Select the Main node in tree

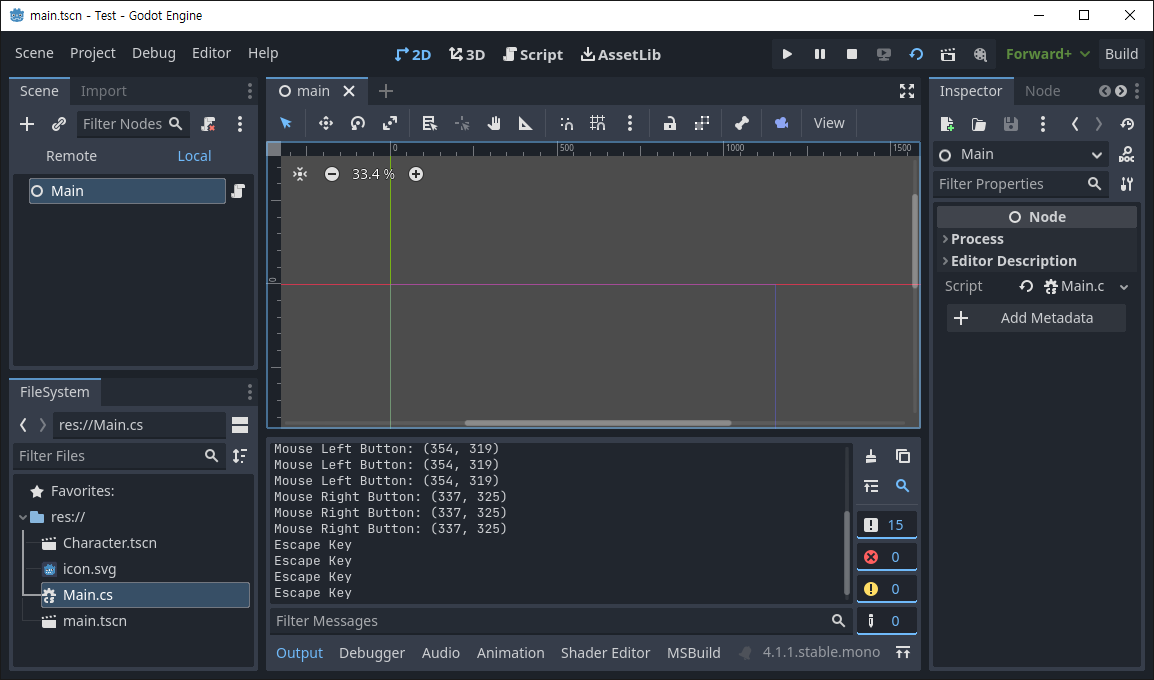(127, 191)
